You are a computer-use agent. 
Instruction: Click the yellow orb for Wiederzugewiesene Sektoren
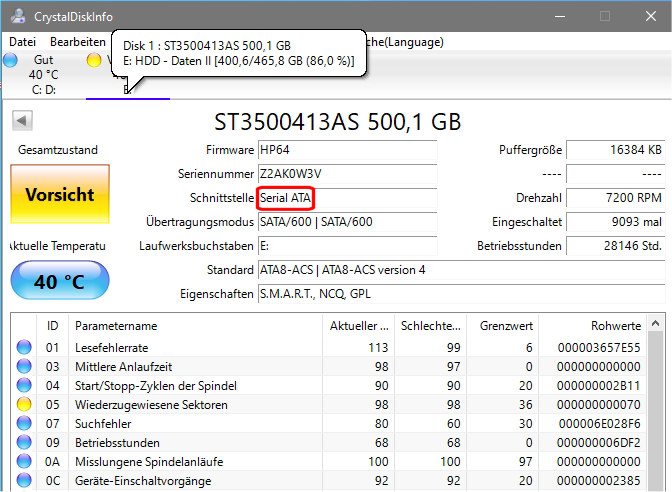(x=24, y=404)
